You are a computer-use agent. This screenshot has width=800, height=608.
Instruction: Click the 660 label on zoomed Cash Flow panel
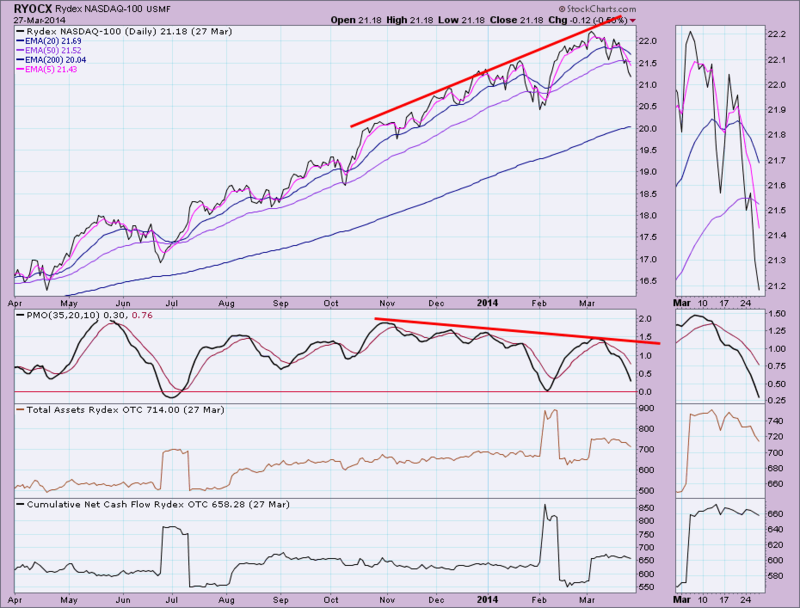coord(774,514)
